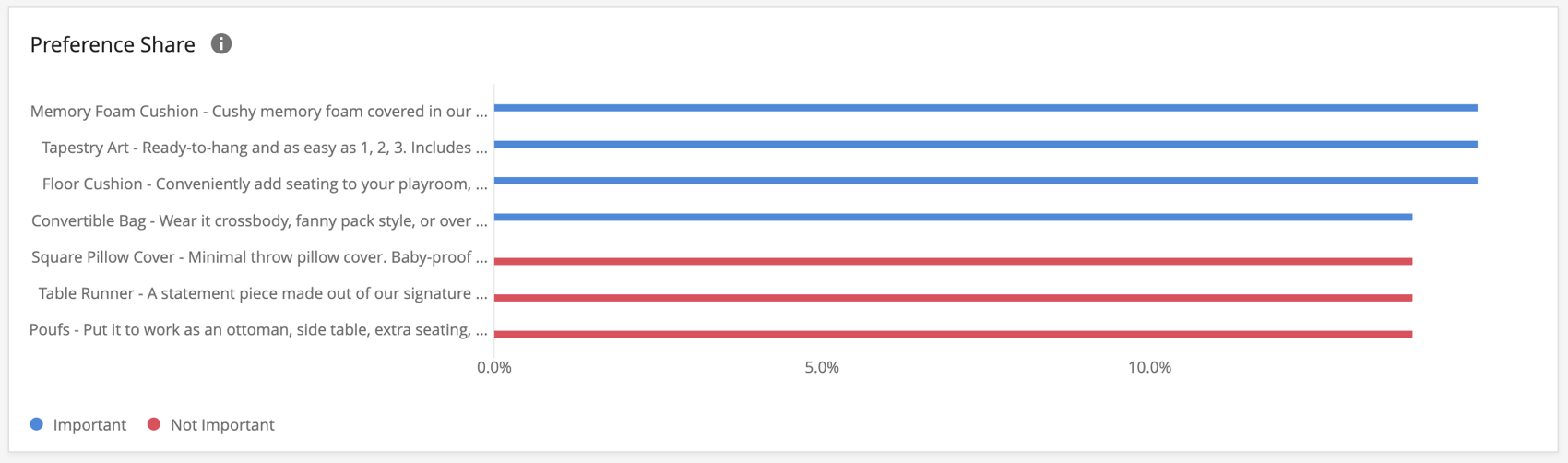The width and height of the screenshot is (1568, 463).
Task: Click the Table Runner row label
Action: tap(263, 294)
